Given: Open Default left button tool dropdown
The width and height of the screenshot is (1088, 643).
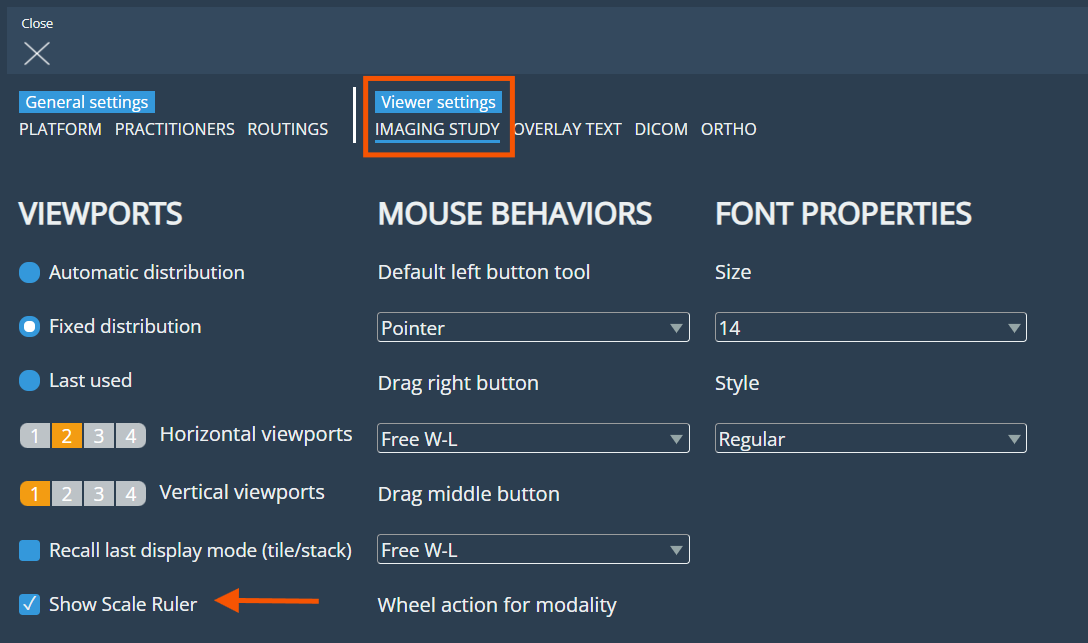Looking at the screenshot, I should (533, 328).
